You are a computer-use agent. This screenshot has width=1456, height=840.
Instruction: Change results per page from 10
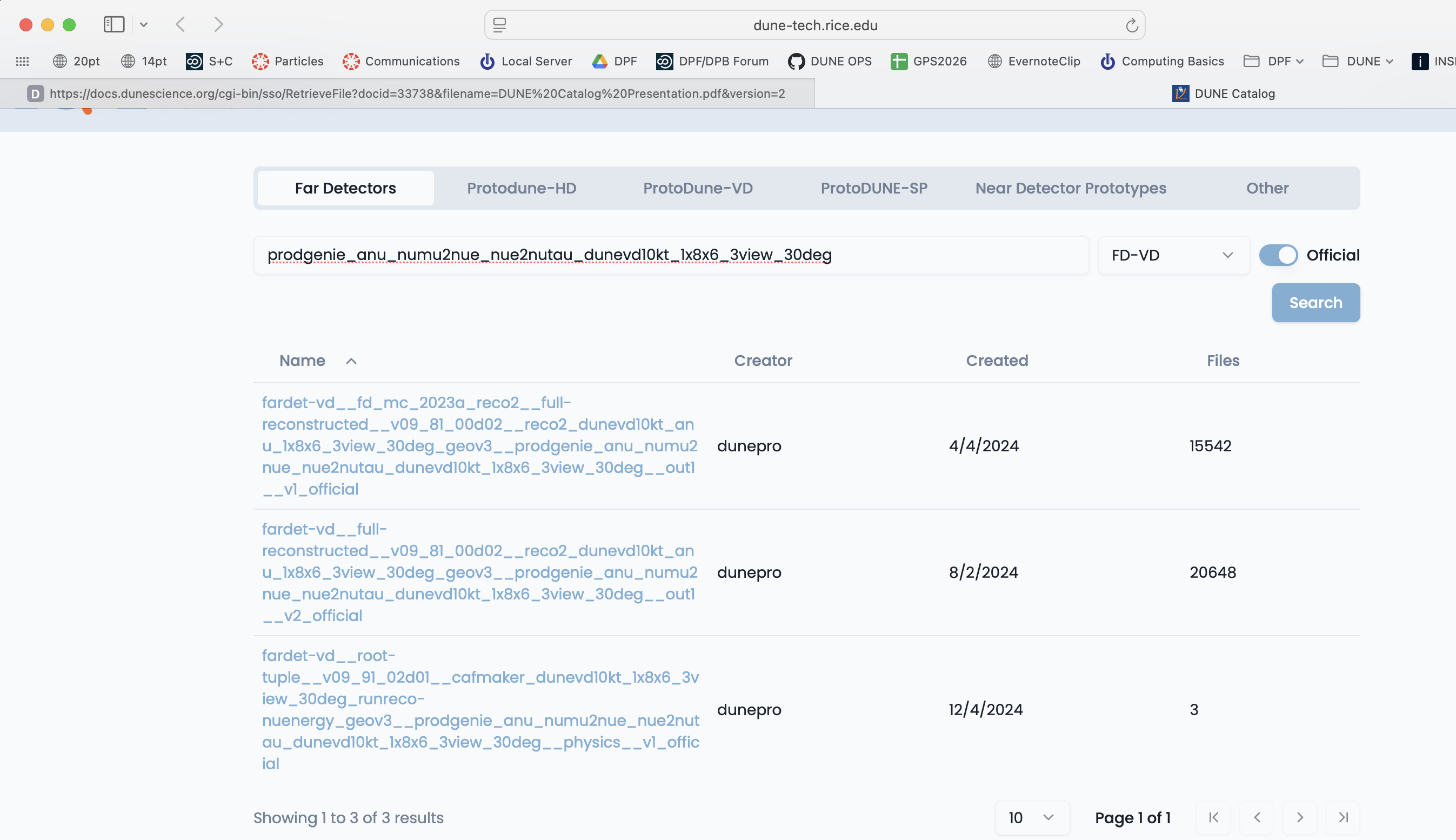1032,817
